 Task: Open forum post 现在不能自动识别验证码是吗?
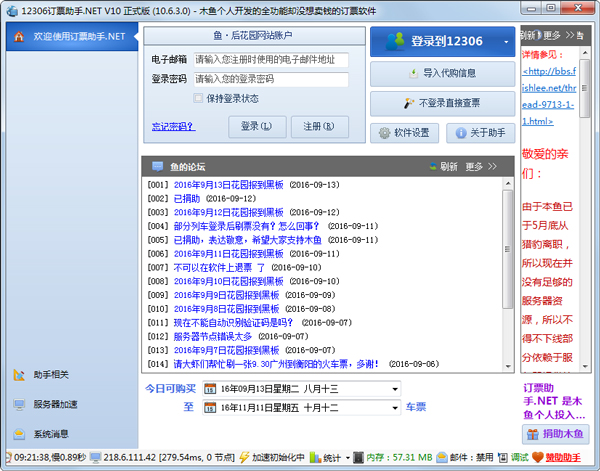tap(233, 323)
